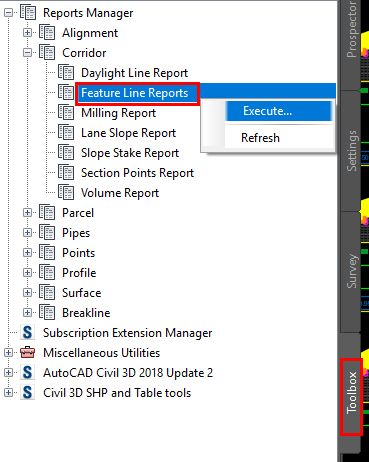
Task: Expand the Surface node
Action: point(27,293)
